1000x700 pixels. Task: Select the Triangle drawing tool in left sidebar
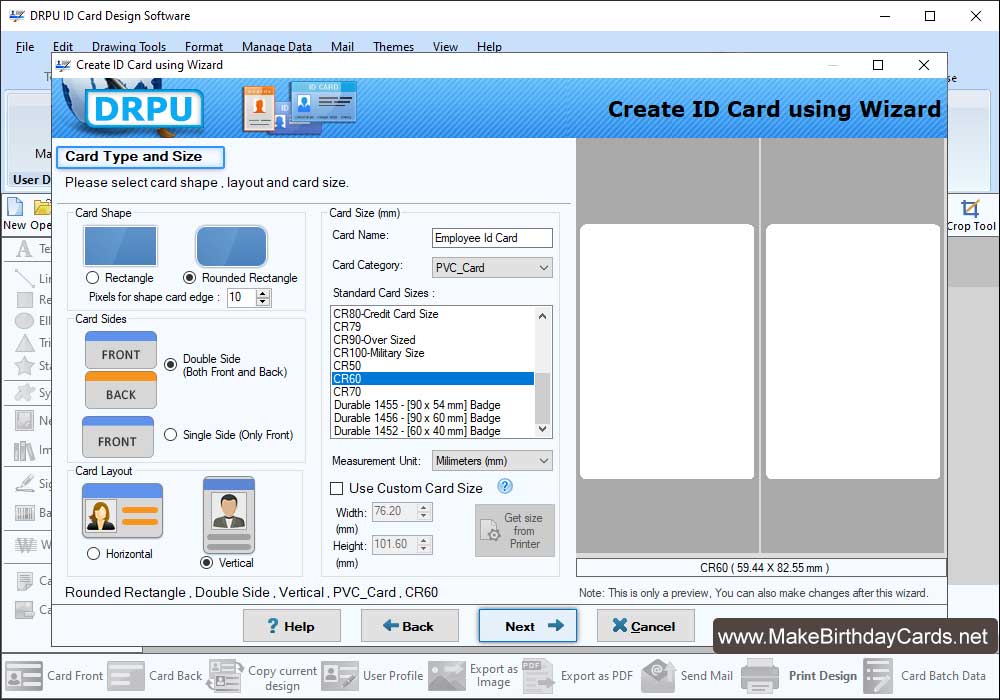tap(24, 343)
